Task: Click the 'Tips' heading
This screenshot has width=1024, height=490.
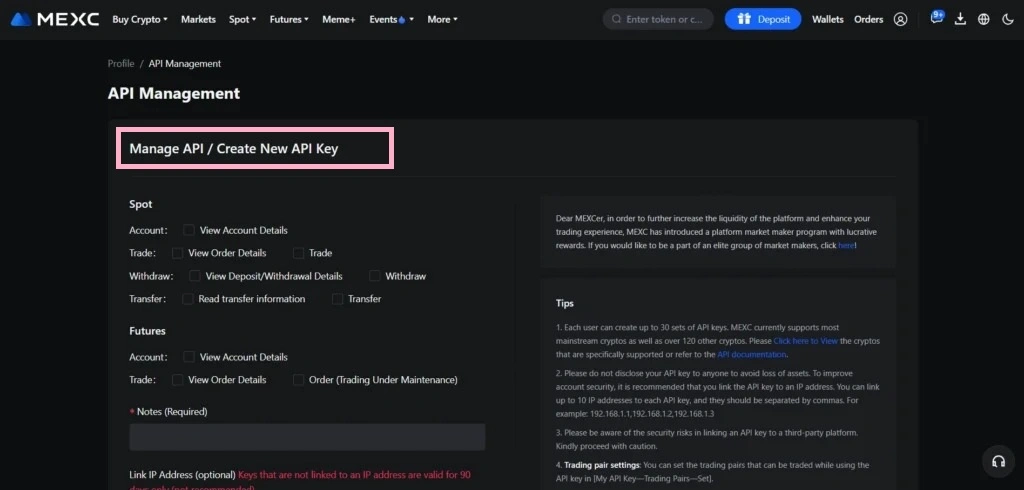Action: pos(565,303)
